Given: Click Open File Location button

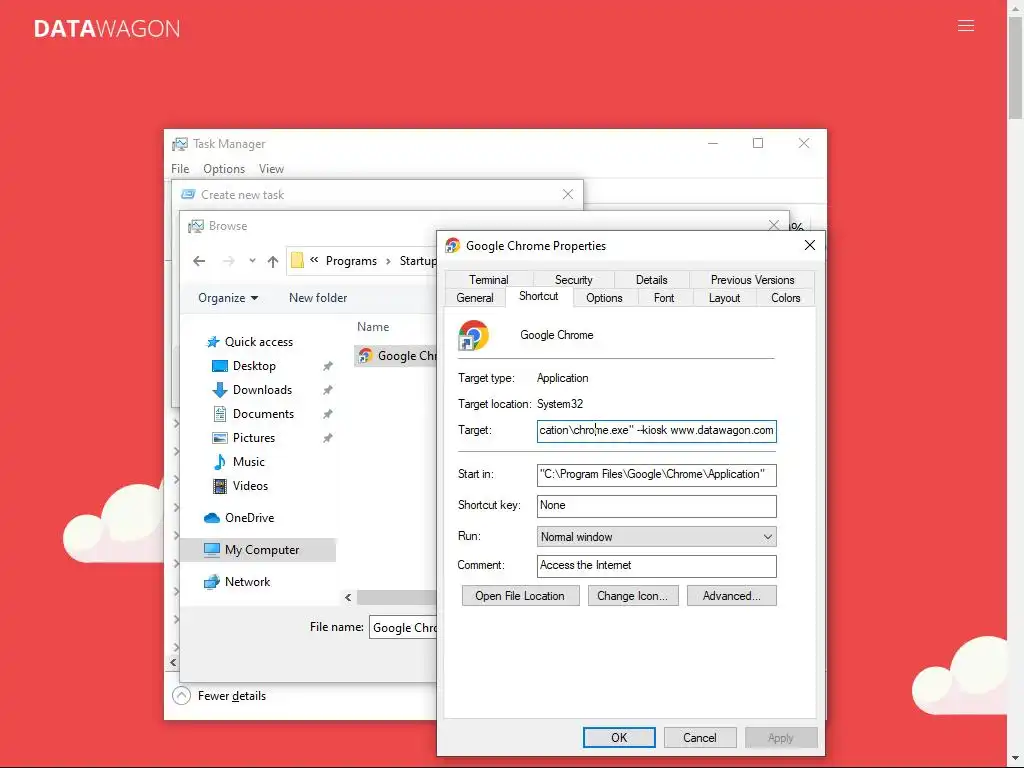Looking at the screenshot, I should (x=520, y=596).
